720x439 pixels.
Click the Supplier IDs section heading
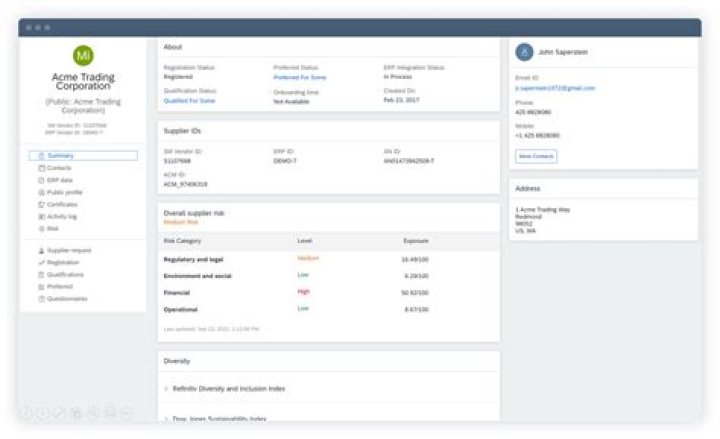182,131
